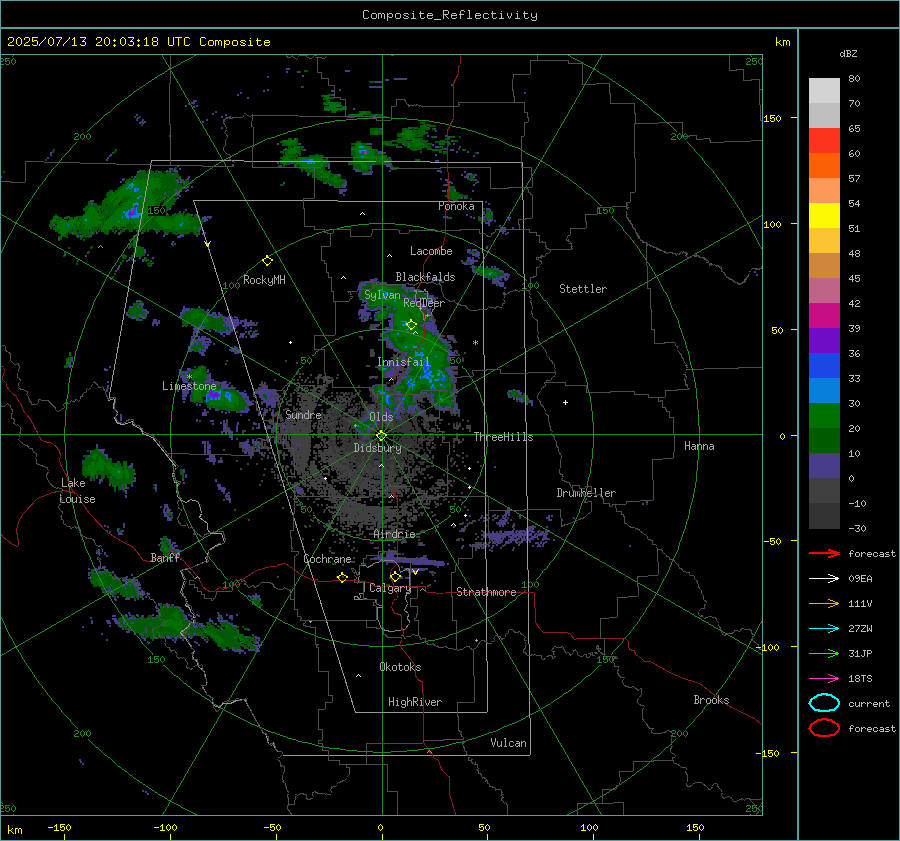
Task: Click the 0 dBZ slate-purple swatch
Action: (x=824, y=466)
